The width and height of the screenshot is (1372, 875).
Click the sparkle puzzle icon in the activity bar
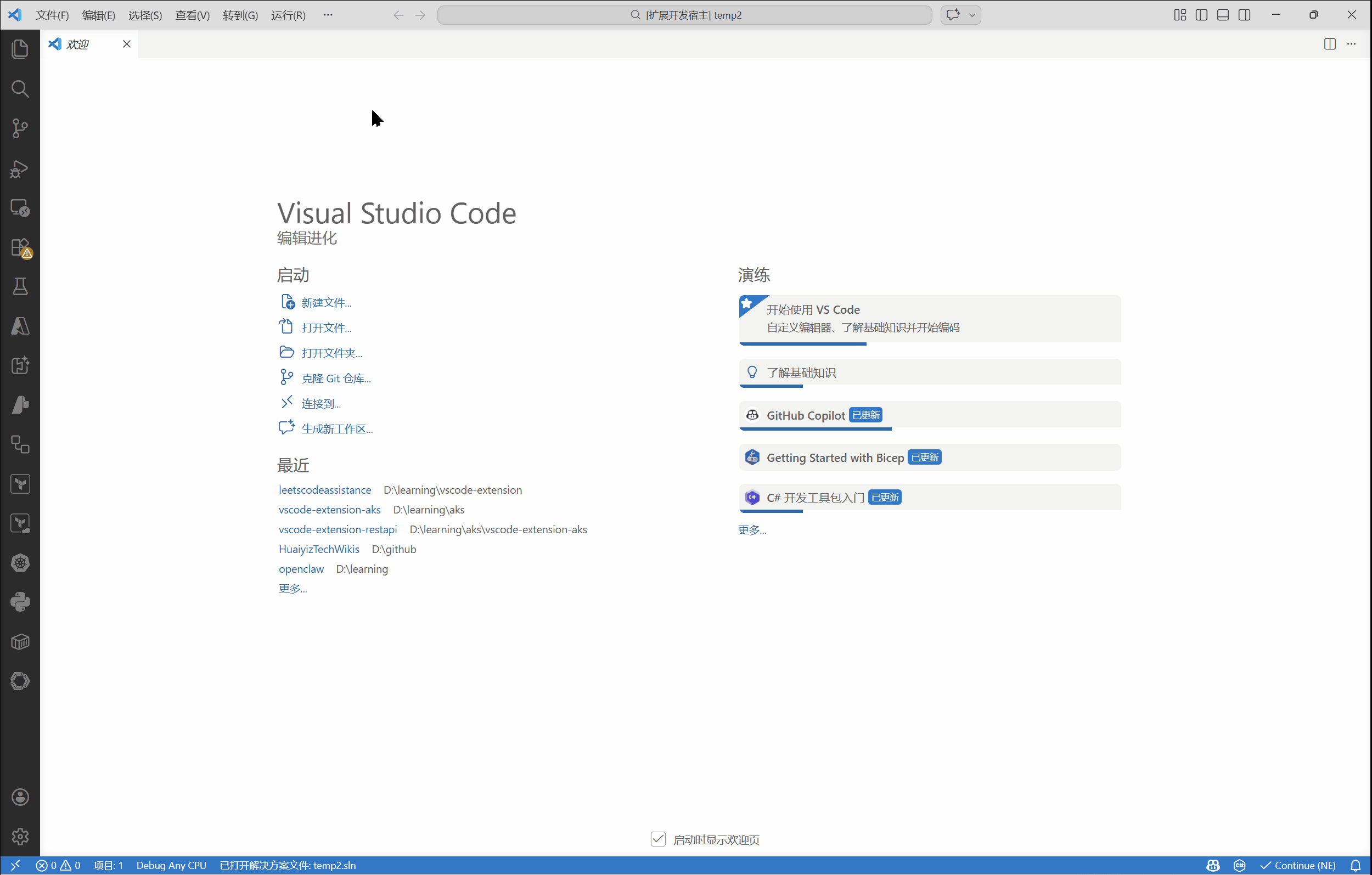20,366
